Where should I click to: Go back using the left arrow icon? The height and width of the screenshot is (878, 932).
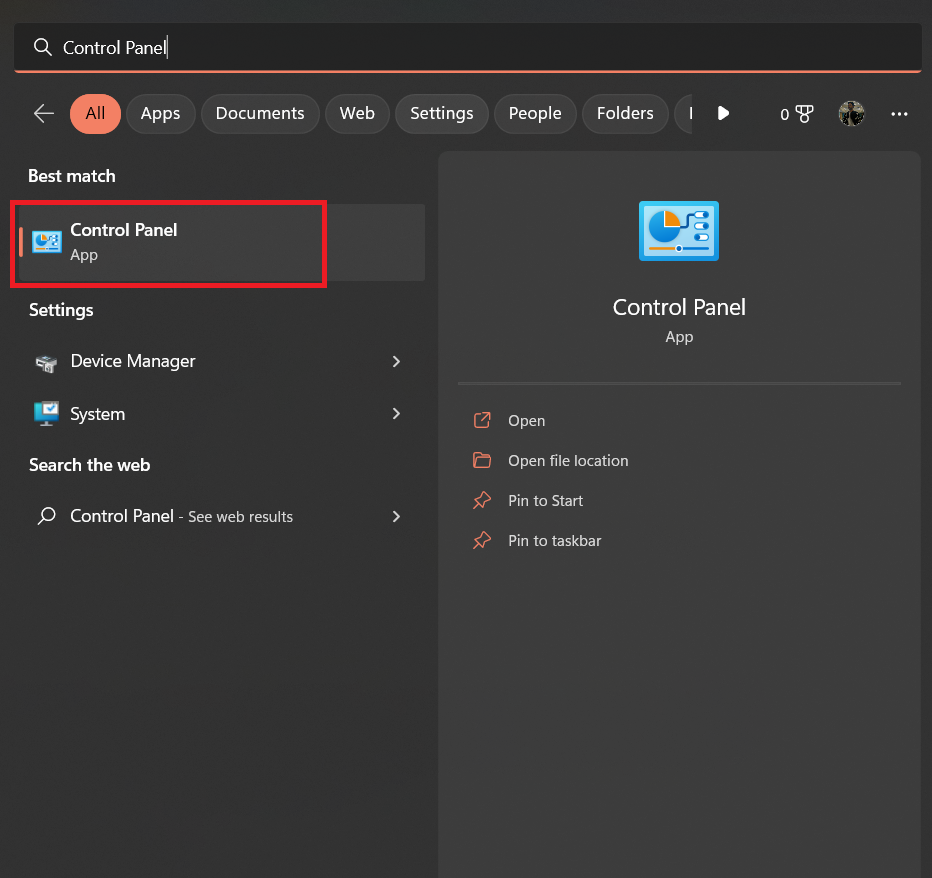pyautogui.click(x=44, y=113)
